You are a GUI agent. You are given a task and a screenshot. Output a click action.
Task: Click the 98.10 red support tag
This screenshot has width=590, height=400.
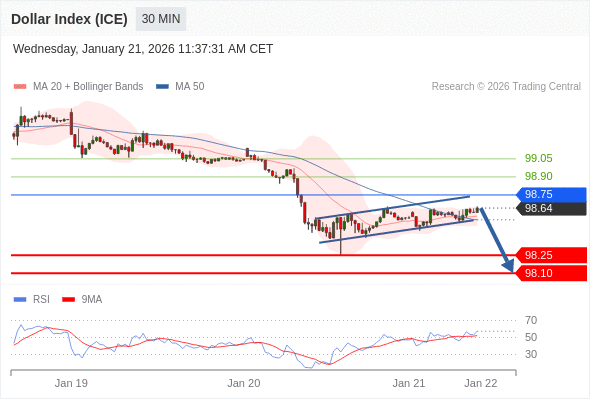tap(551, 273)
